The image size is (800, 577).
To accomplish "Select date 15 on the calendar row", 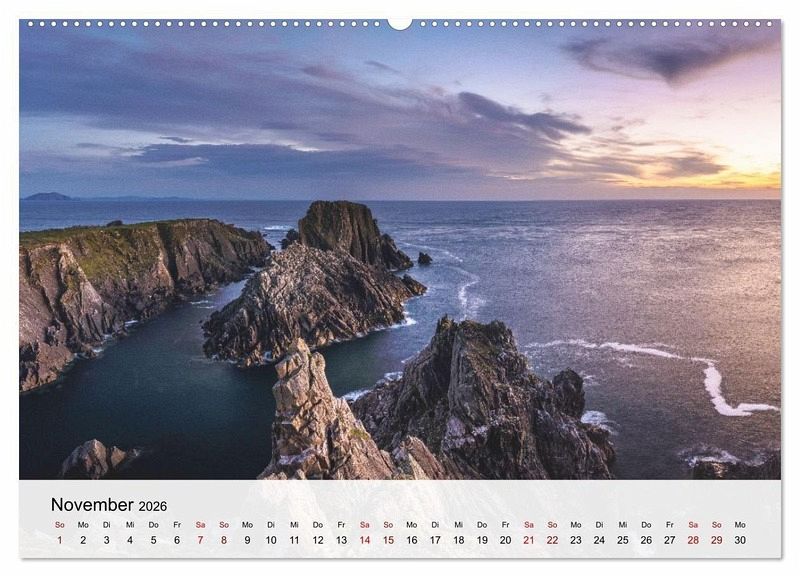I will click(x=388, y=540).
